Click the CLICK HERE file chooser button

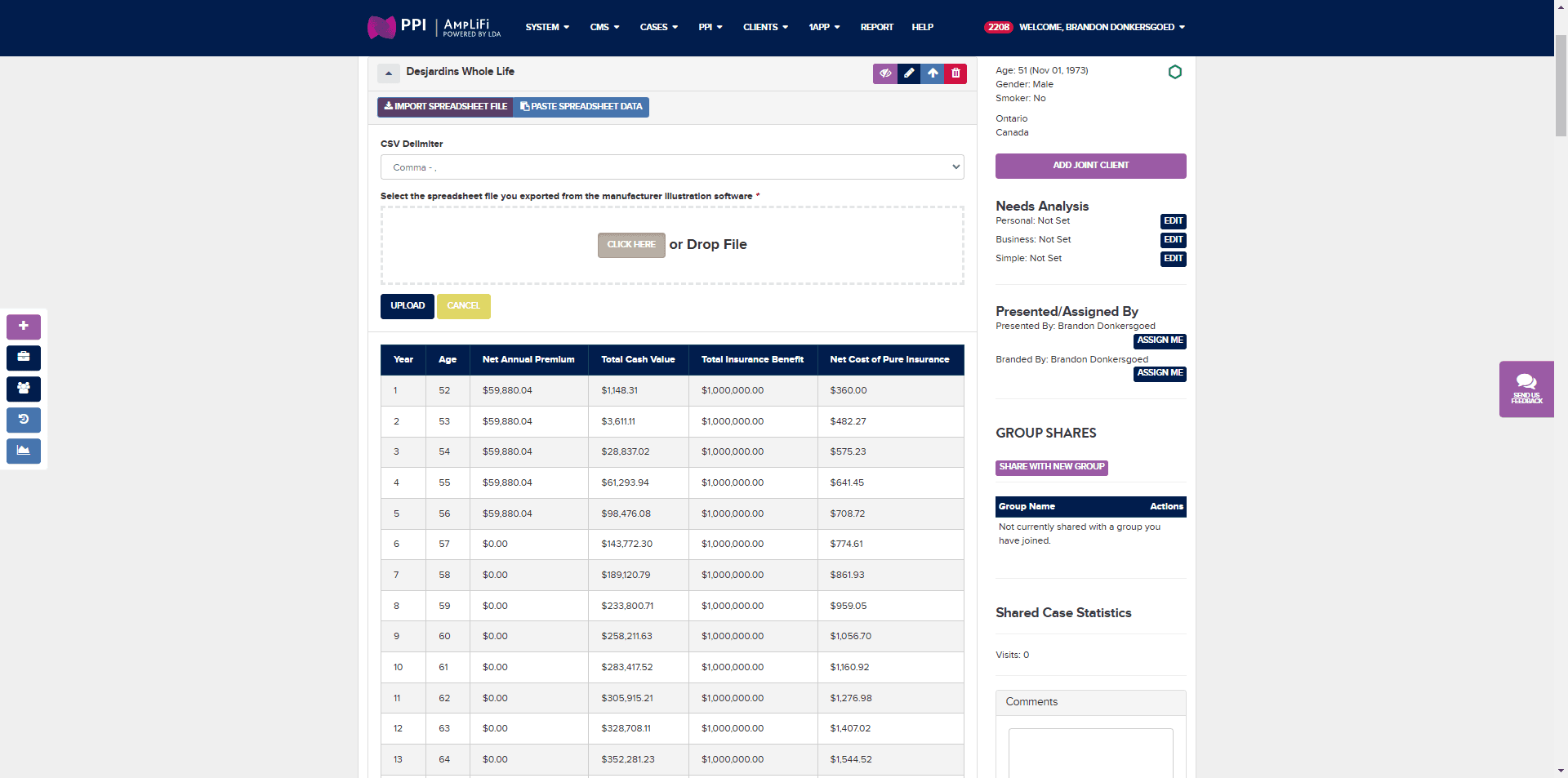coord(631,245)
